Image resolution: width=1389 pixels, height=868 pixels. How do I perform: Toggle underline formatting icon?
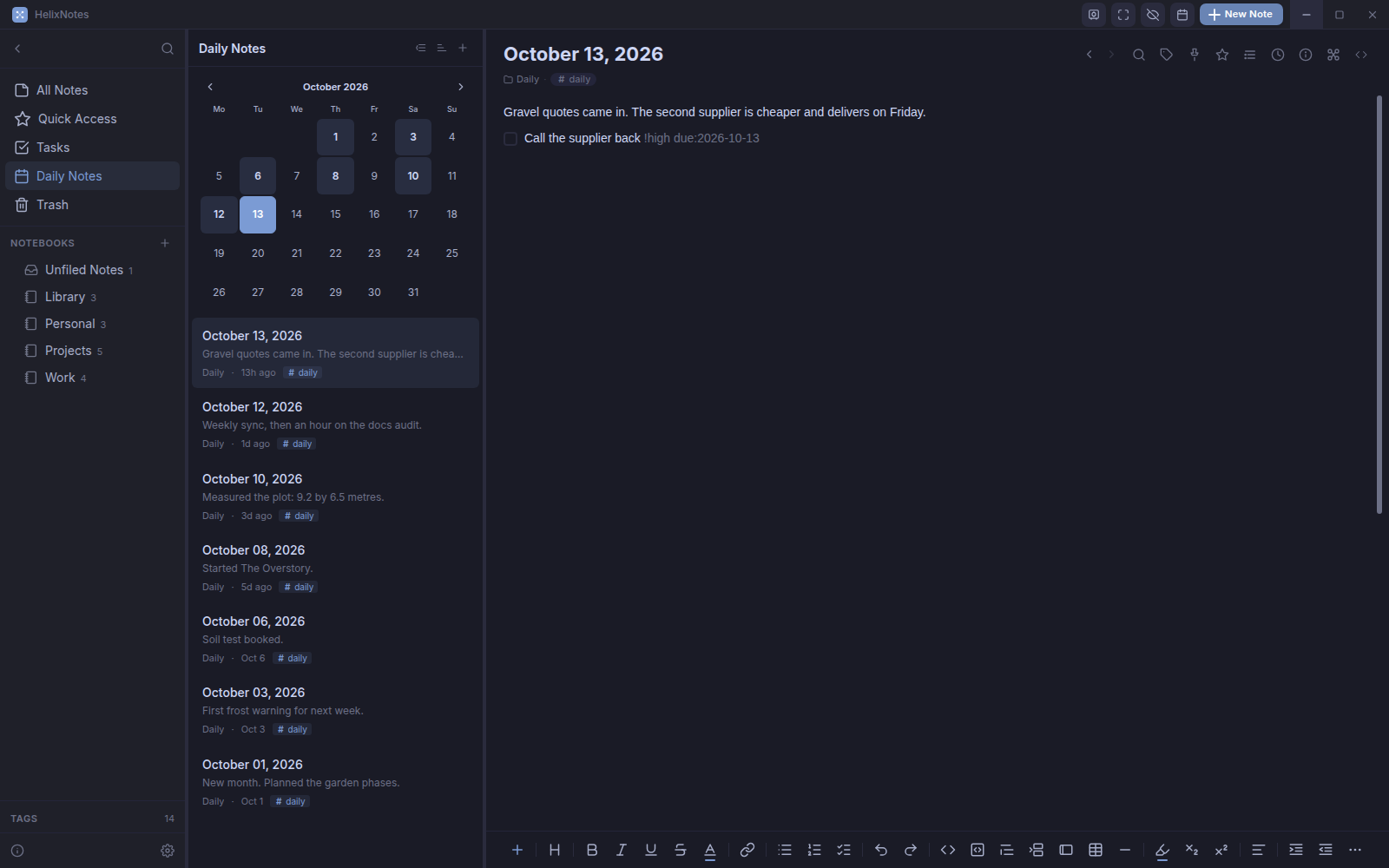[651, 850]
